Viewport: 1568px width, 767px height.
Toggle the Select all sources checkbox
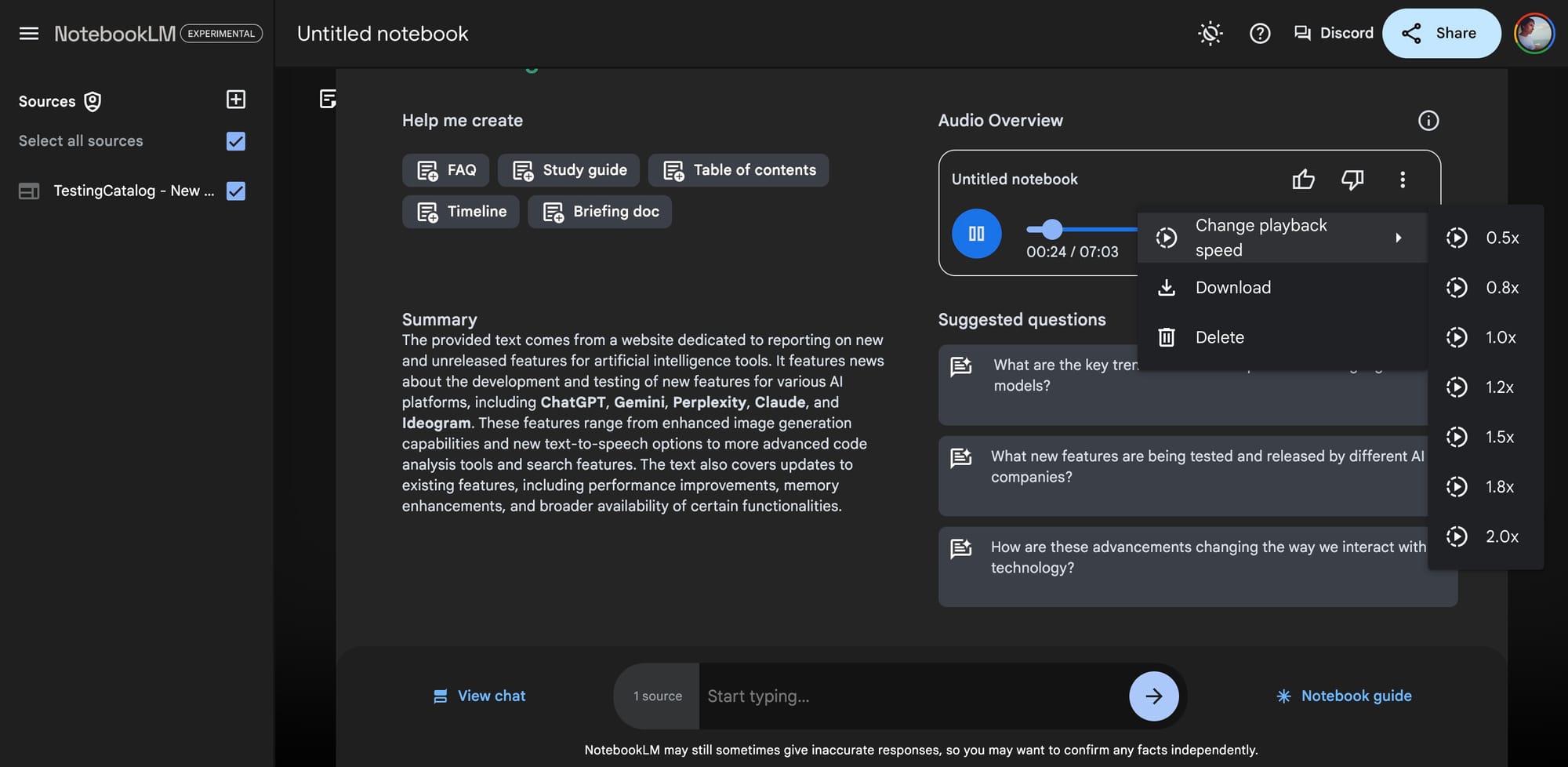[236, 141]
